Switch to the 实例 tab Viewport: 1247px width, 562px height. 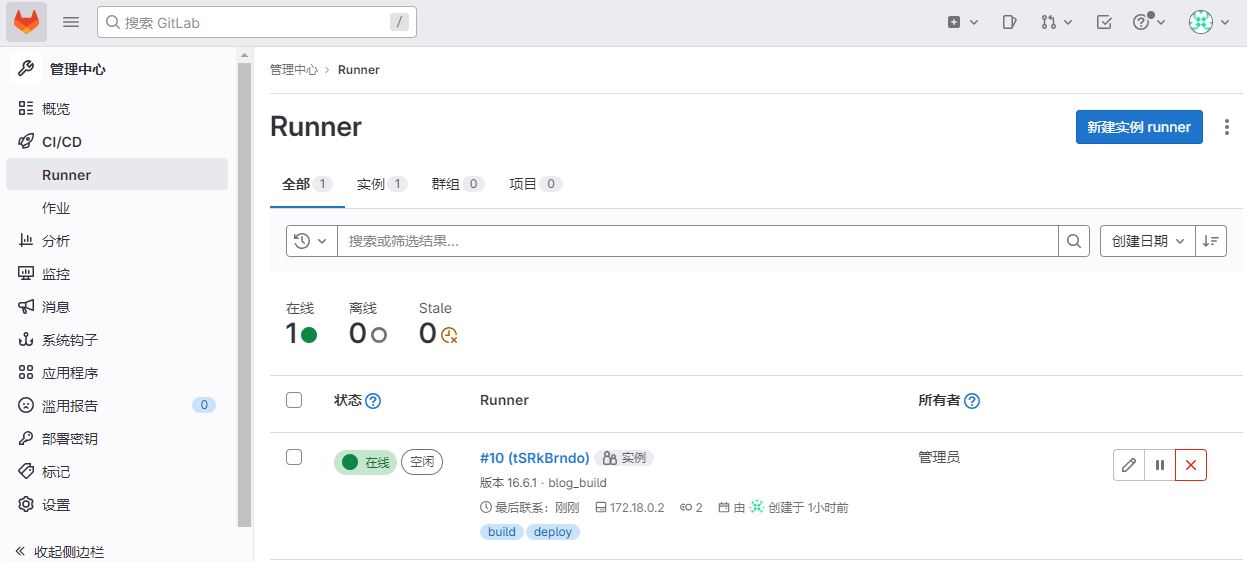pyautogui.click(x=382, y=184)
